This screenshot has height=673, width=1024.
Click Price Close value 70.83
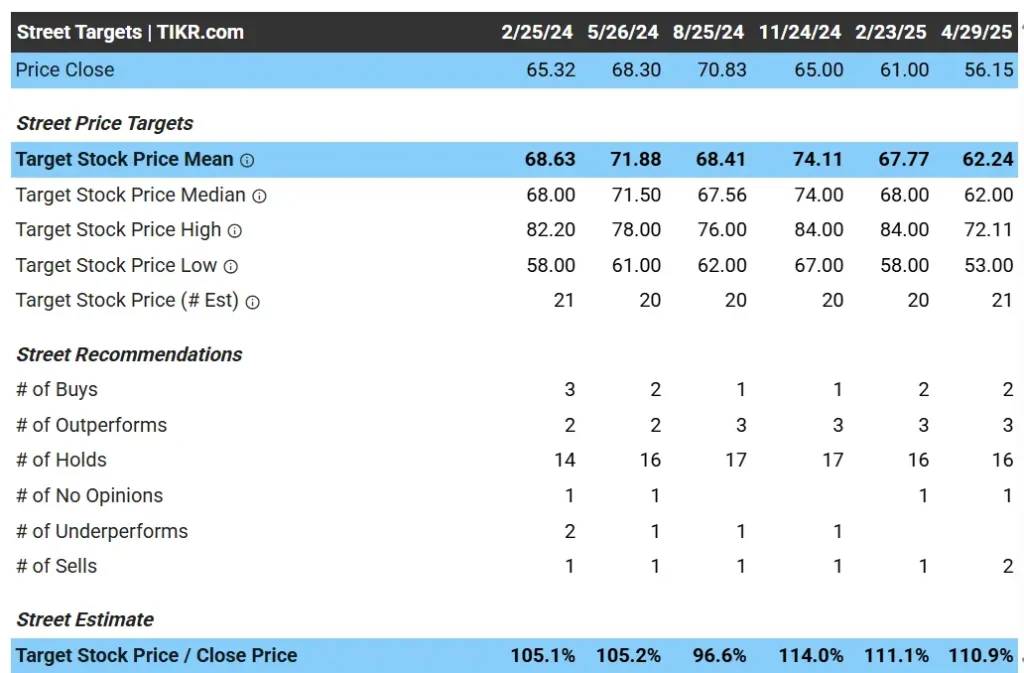coord(722,70)
